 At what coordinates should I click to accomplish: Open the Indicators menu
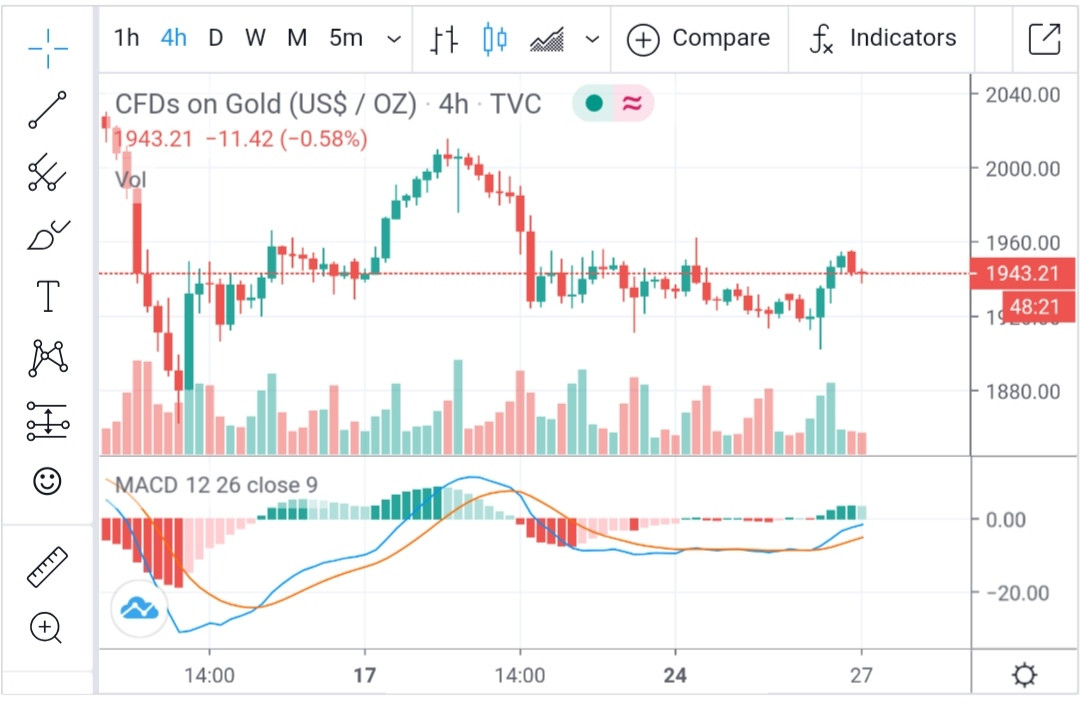click(882, 39)
